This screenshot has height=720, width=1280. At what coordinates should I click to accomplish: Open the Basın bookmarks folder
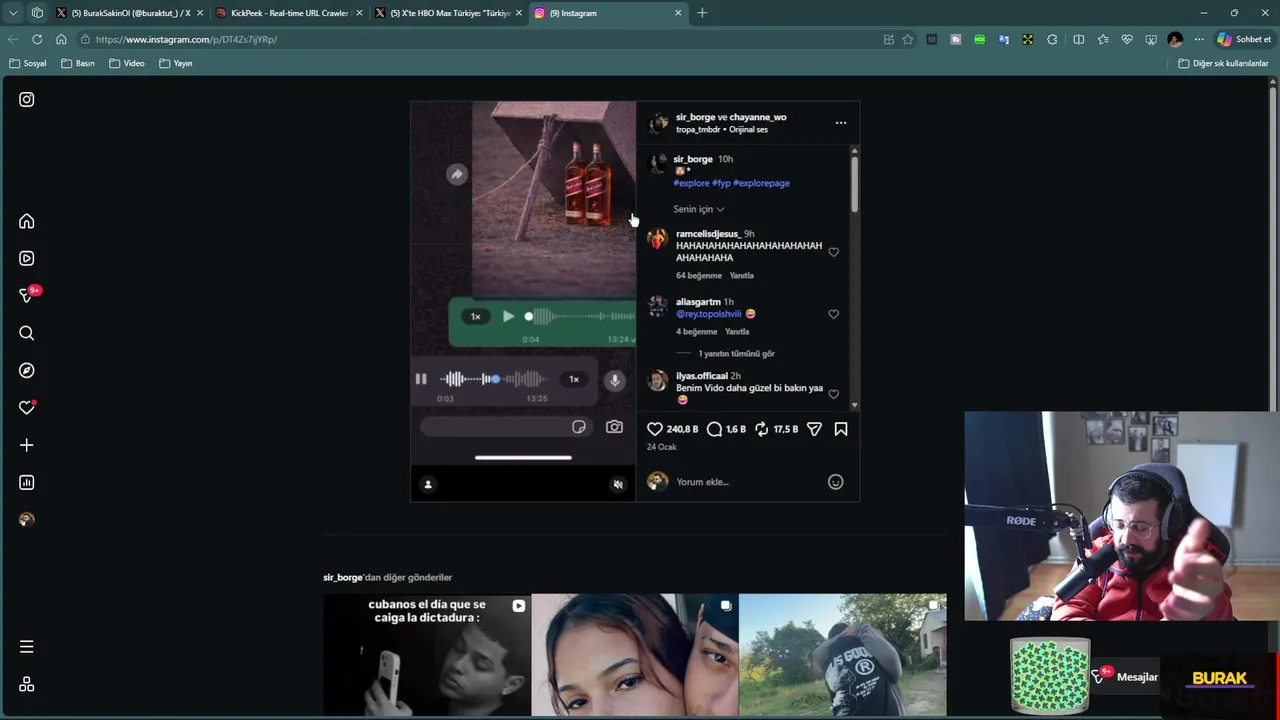pos(78,63)
